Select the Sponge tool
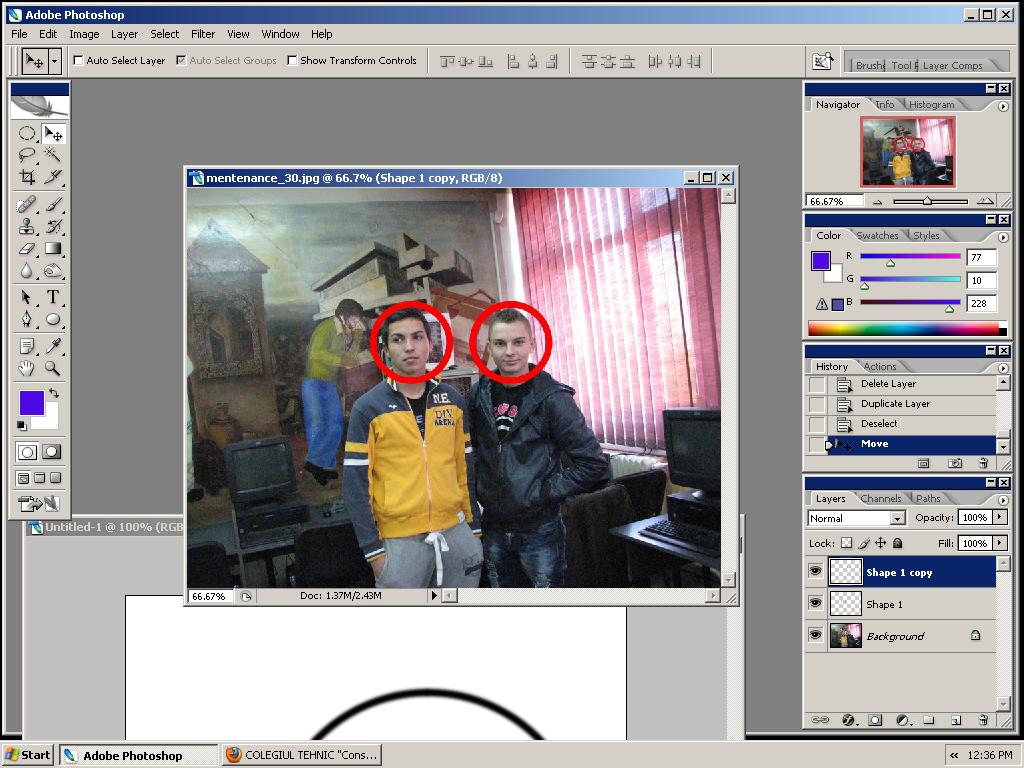 pyautogui.click(x=53, y=270)
